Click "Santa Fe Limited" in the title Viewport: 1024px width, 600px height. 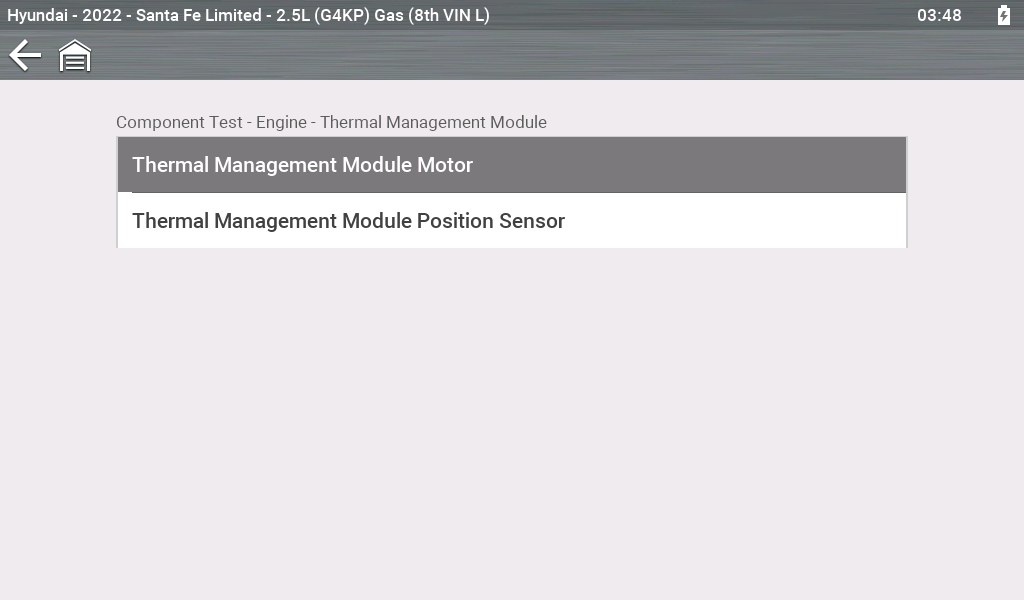click(198, 15)
